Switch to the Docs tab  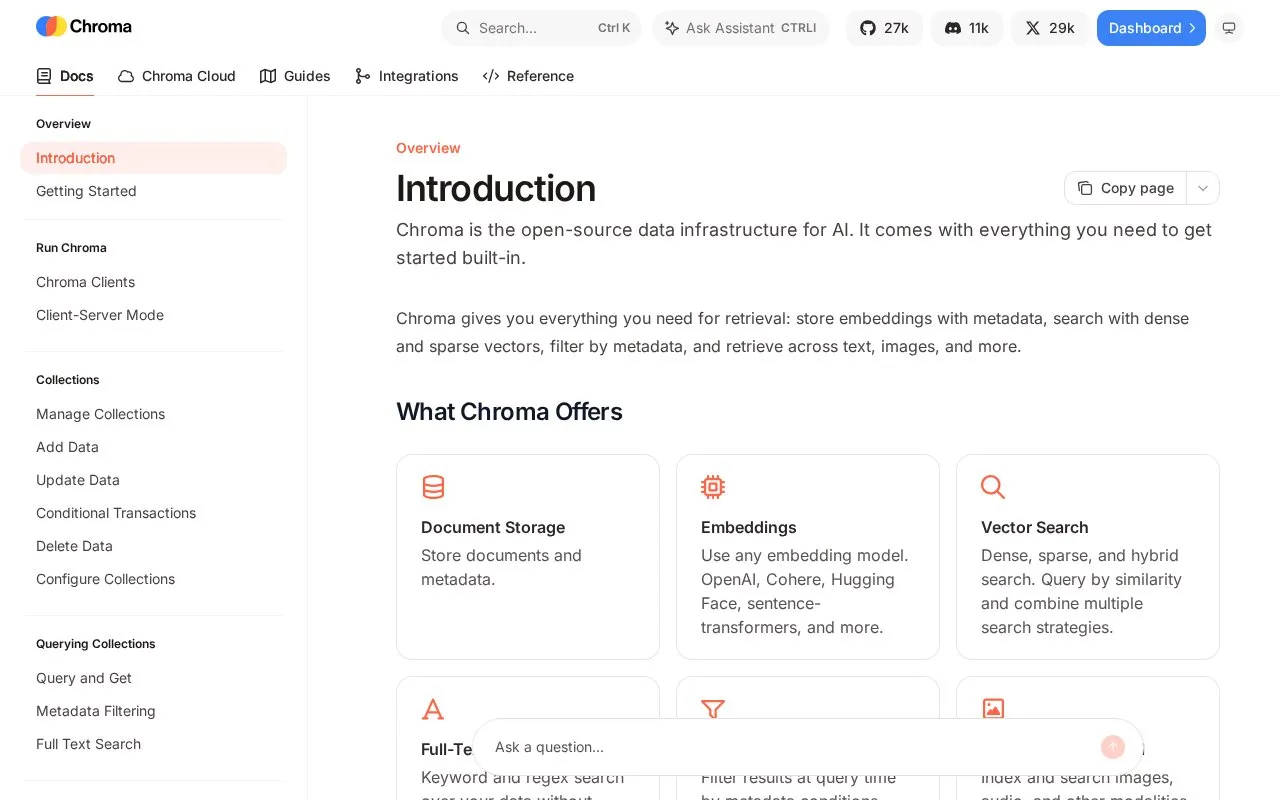tap(65, 76)
